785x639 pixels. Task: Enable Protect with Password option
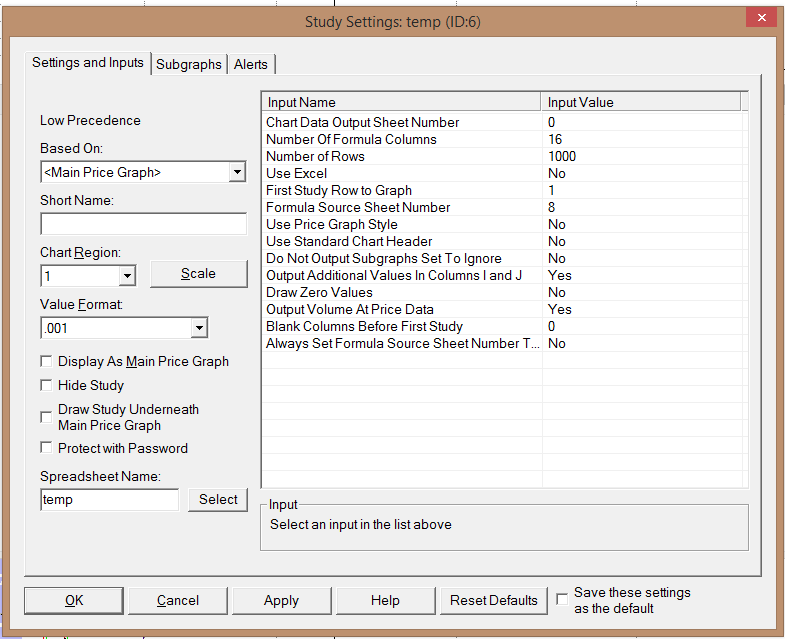(47, 449)
